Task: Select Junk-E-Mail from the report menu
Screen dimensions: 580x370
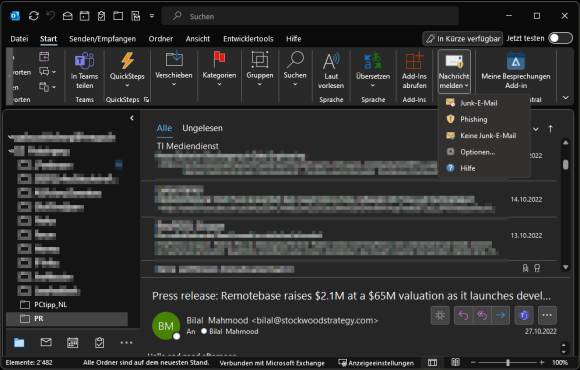Action: pos(484,103)
